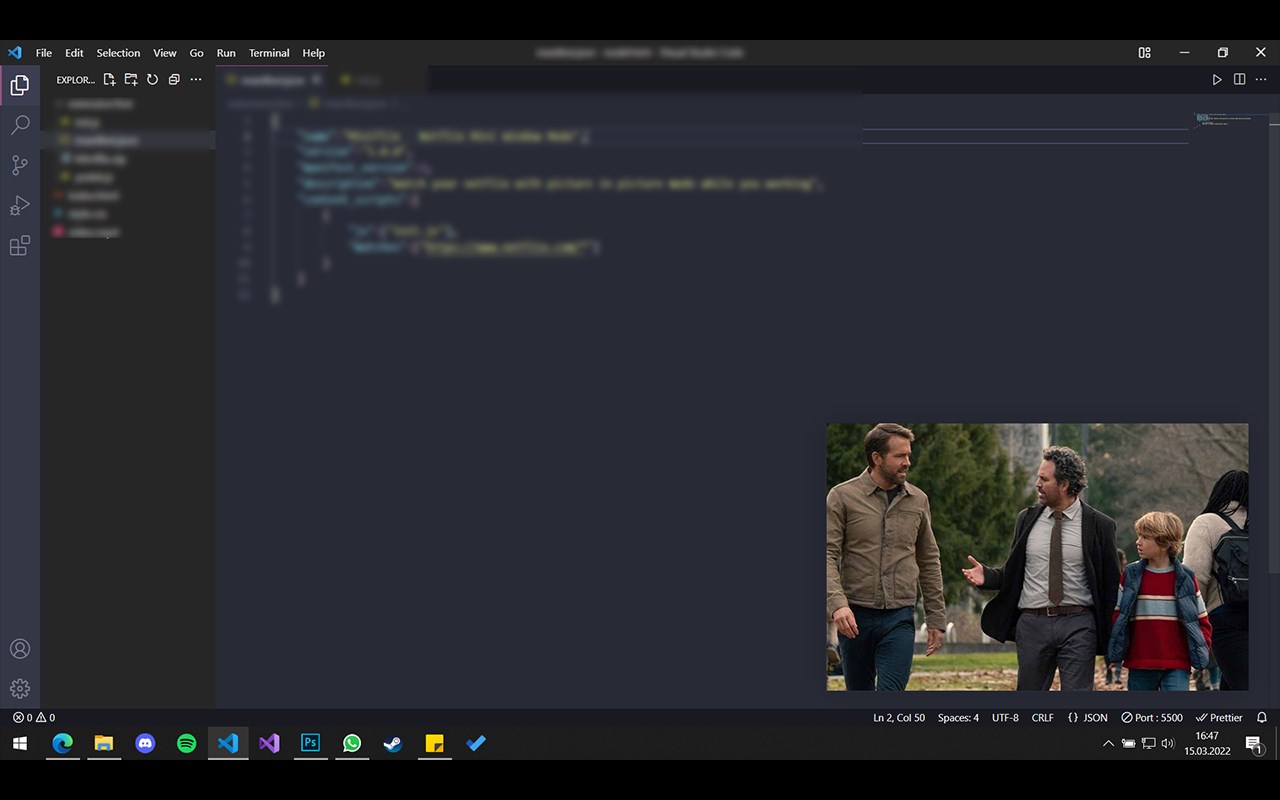1280x800 pixels.
Task: Click the Port : 5500 live server status
Action: click(x=1152, y=718)
